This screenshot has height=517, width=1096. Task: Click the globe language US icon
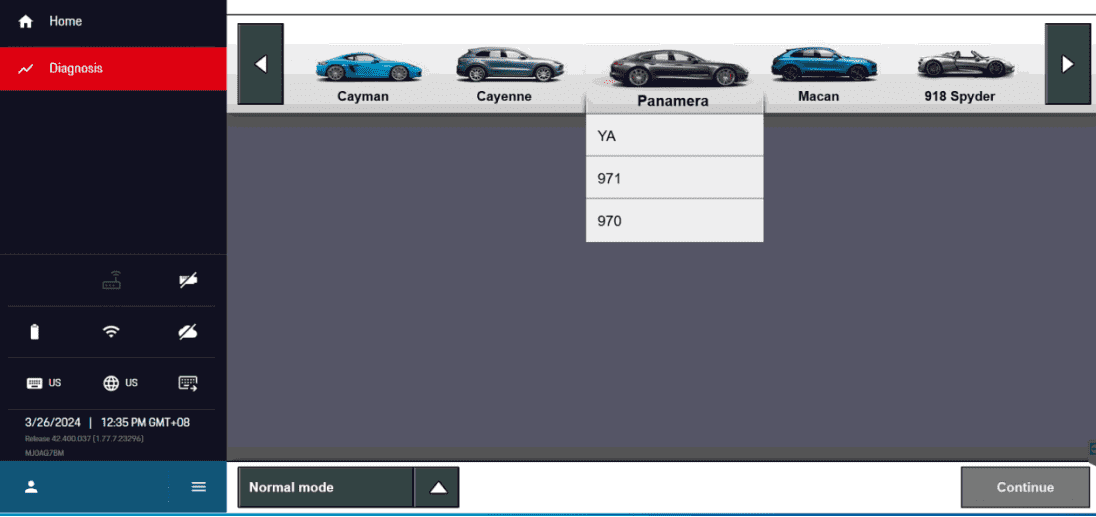click(120, 383)
